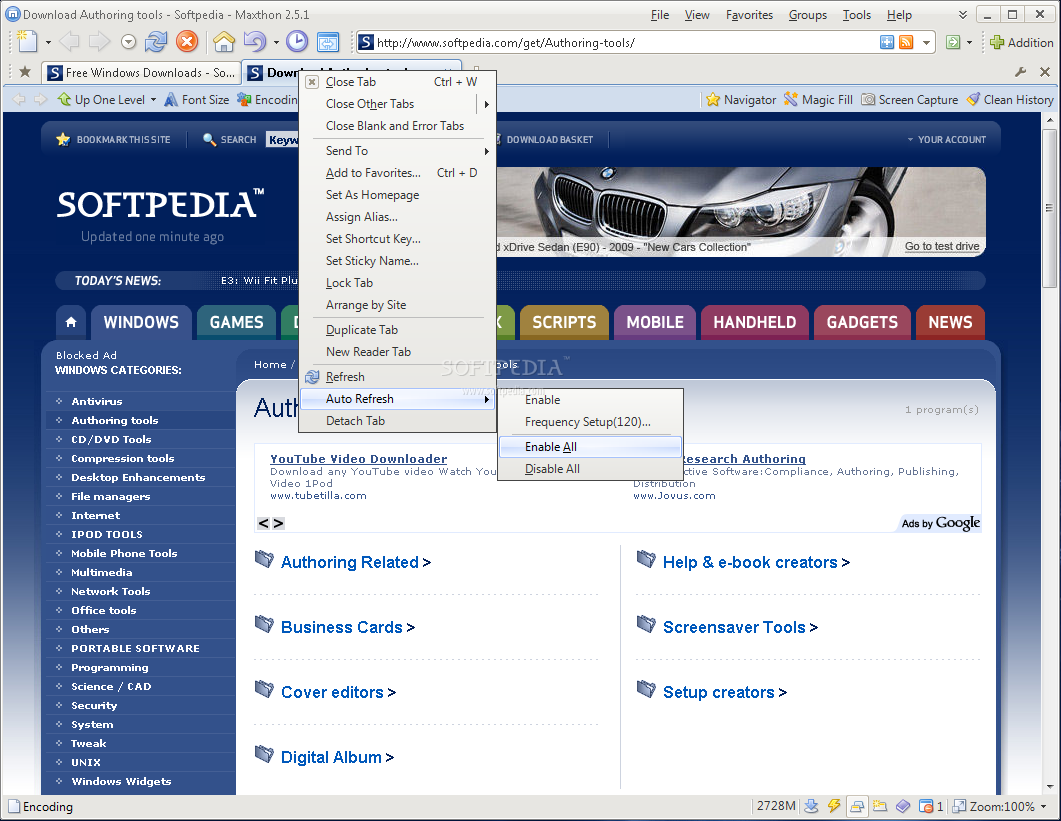Screen dimensions: 1061x821
Task: Select Antivirus in Windows categories
Action: (x=97, y=401)
